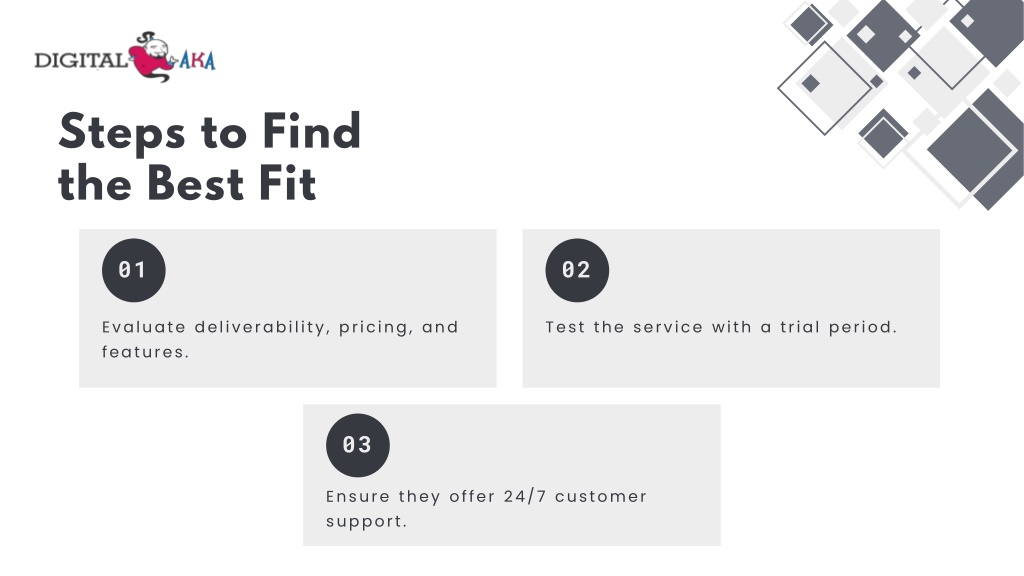
Task: Click the 'Test the service with a trial period' text
Action: pos(721,327)
